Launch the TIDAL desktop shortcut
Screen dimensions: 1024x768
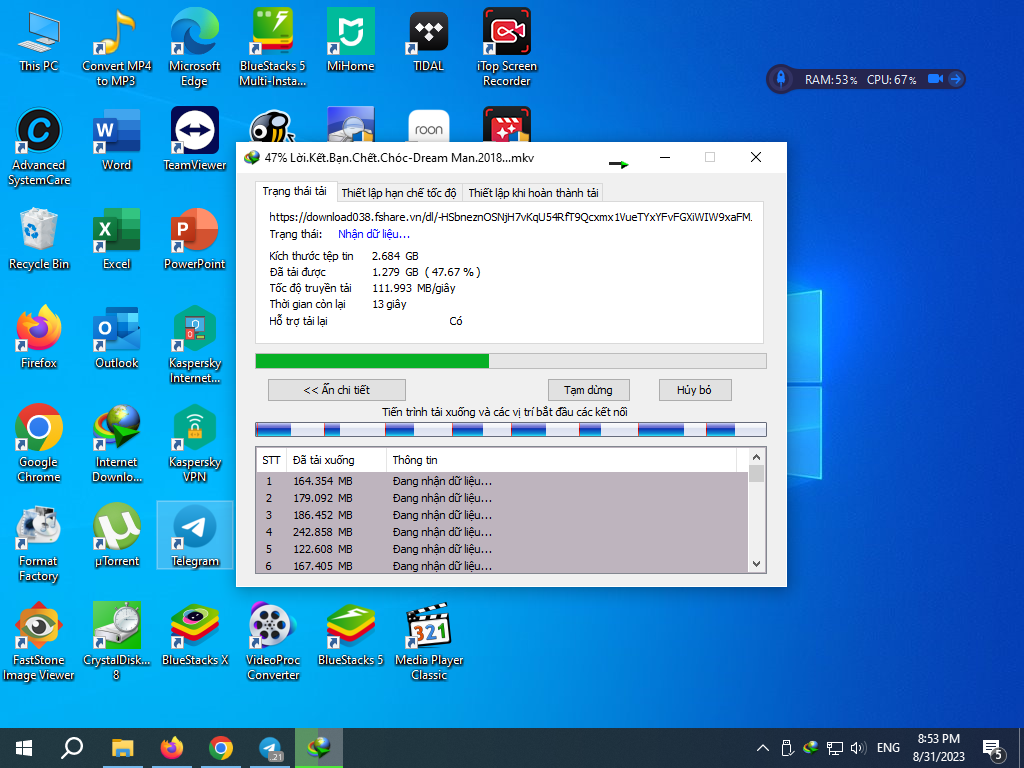428,42
